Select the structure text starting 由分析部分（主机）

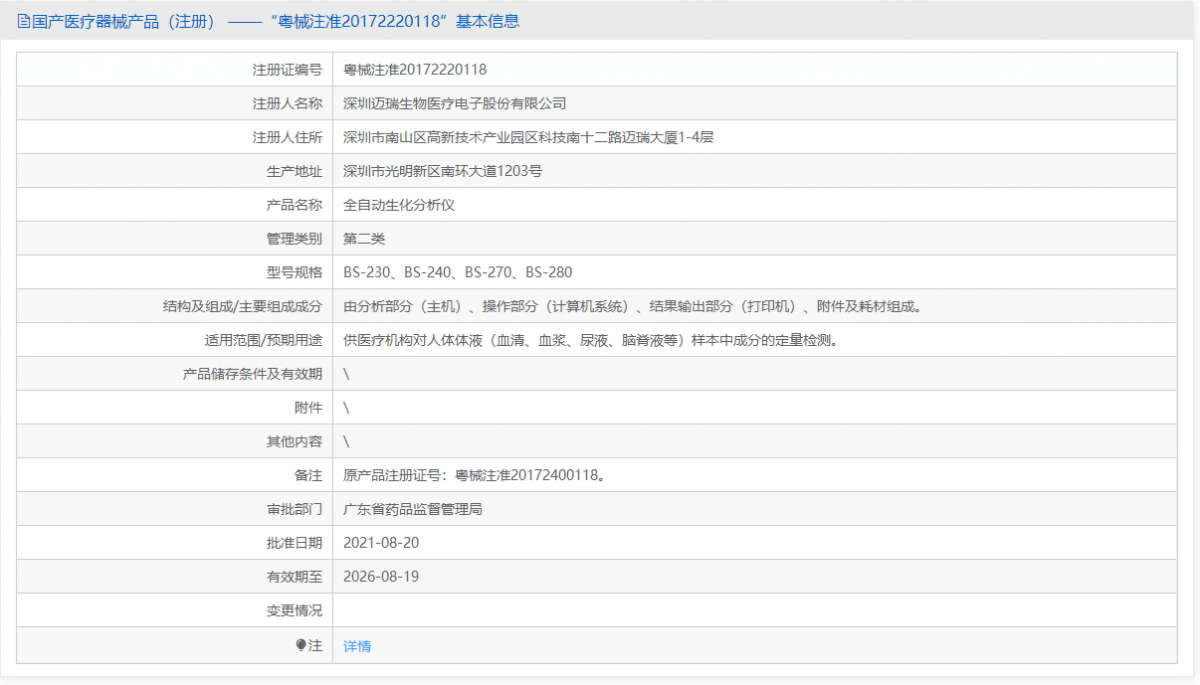tap(632, 306)
